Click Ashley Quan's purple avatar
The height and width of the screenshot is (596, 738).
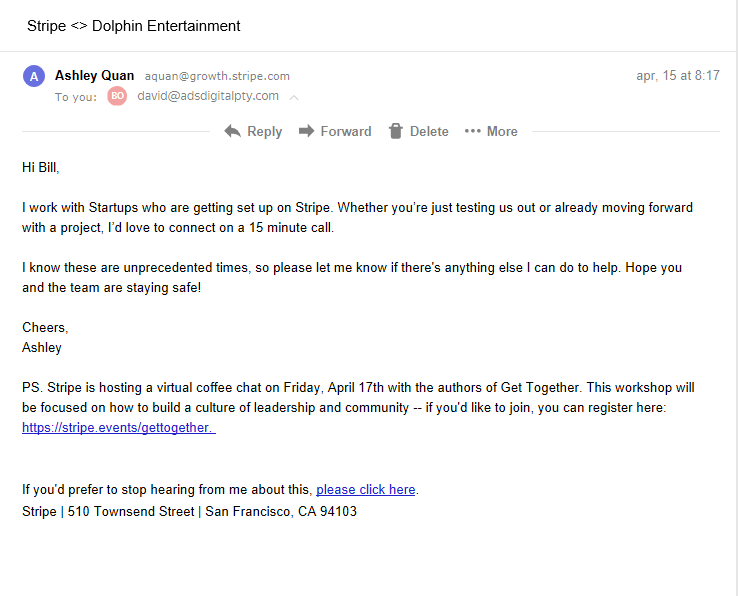[x=36, y=76]
